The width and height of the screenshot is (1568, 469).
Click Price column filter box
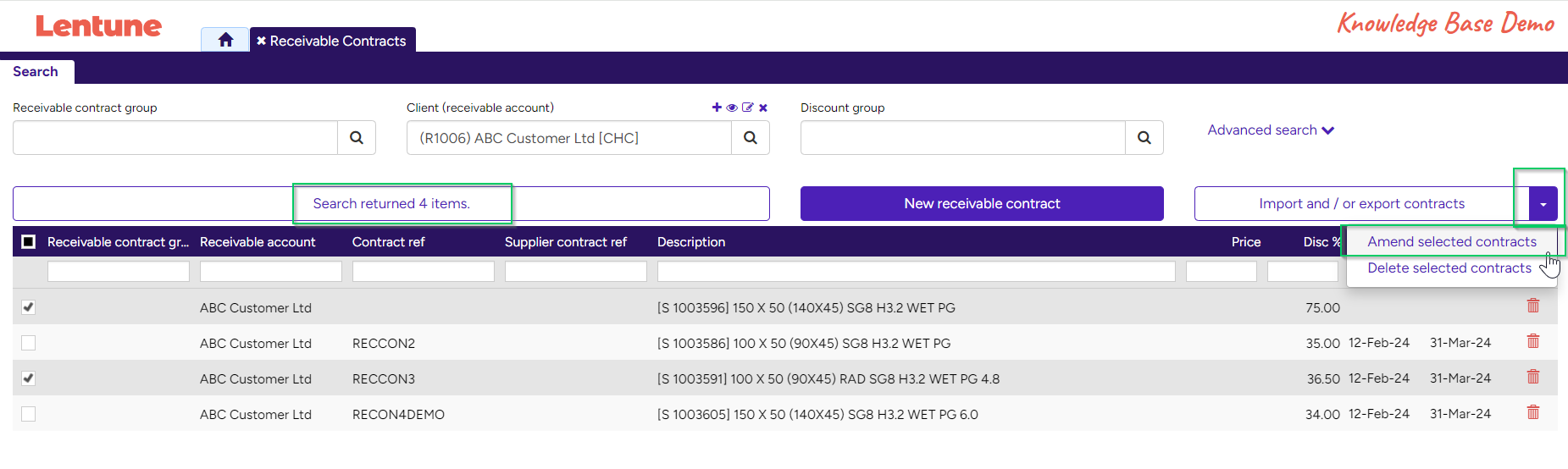(x=1222, y=271)
